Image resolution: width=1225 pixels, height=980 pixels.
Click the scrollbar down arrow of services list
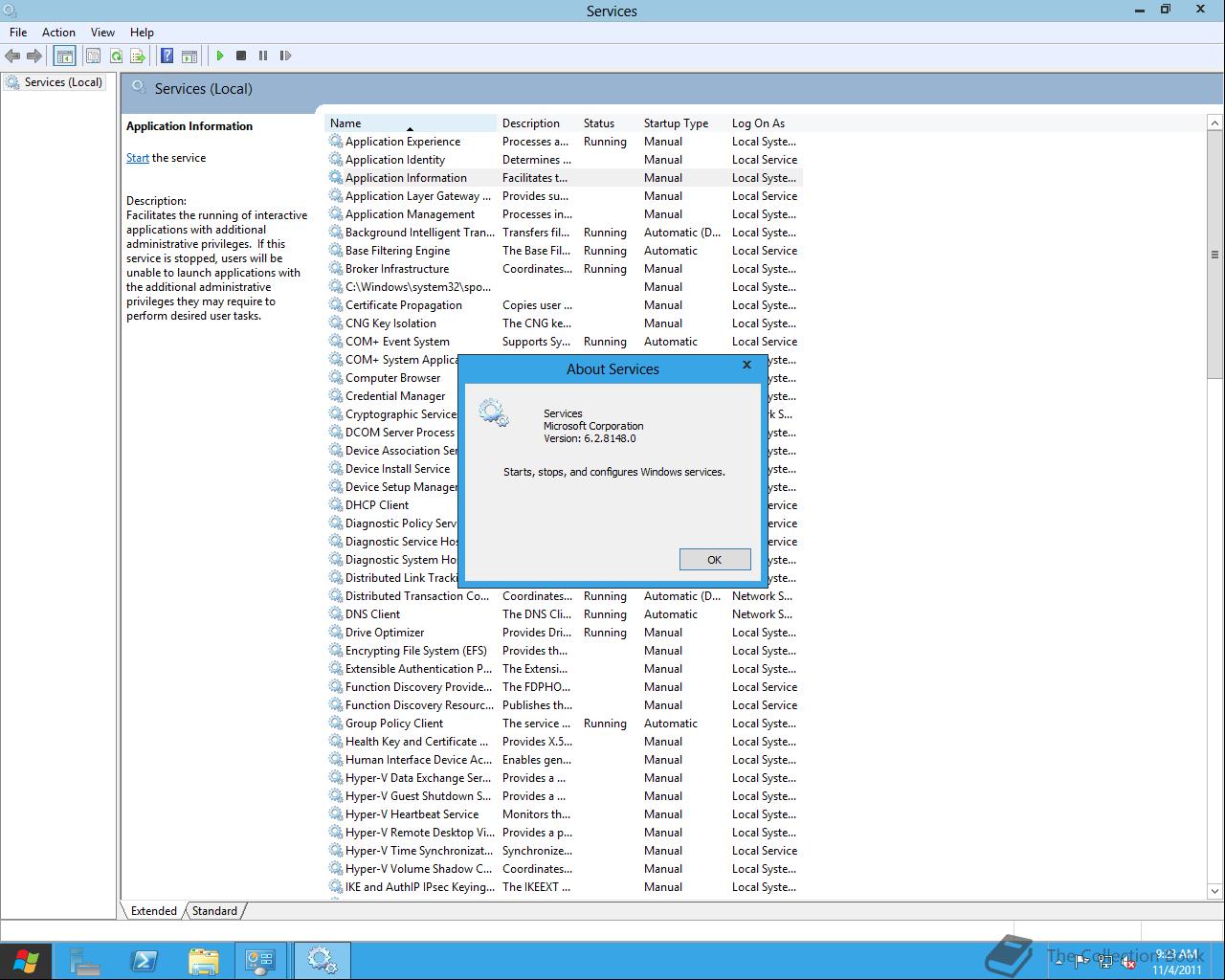point(1215,891)
